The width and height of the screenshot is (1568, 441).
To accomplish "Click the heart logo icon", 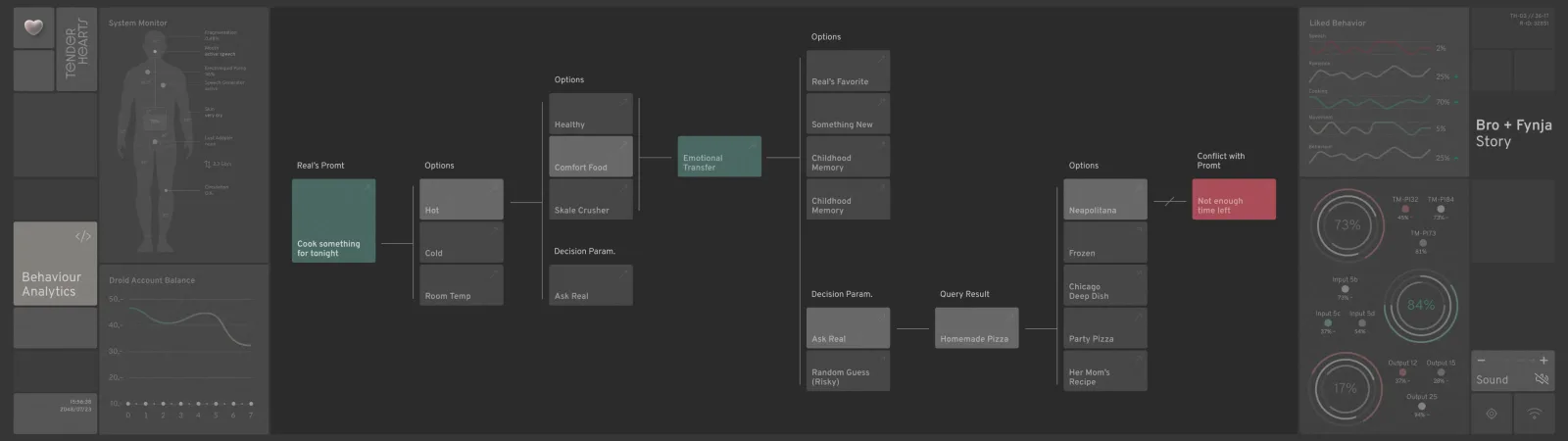I will point(33,27).
